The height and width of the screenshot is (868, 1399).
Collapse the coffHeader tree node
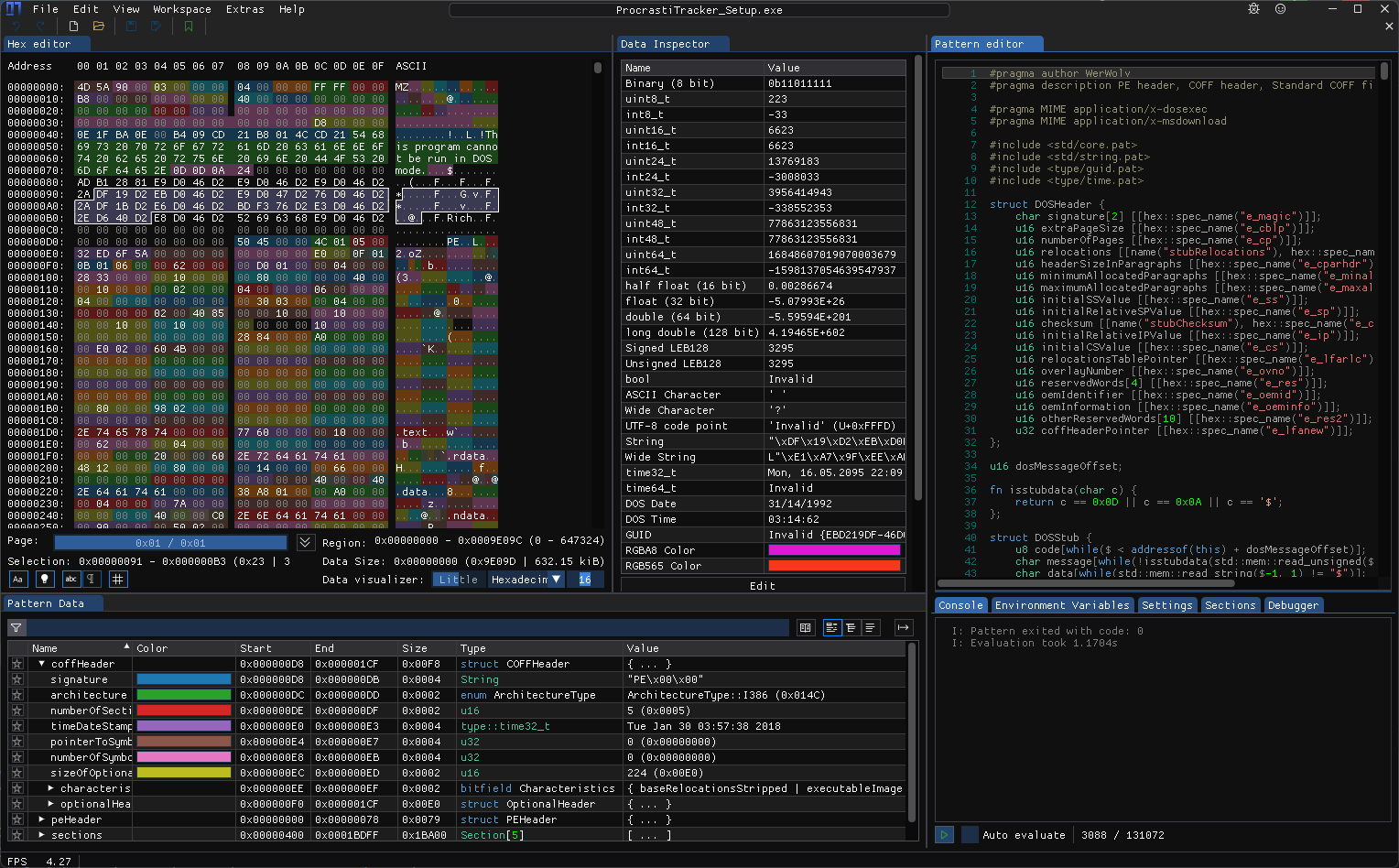[x=41, y=664]
